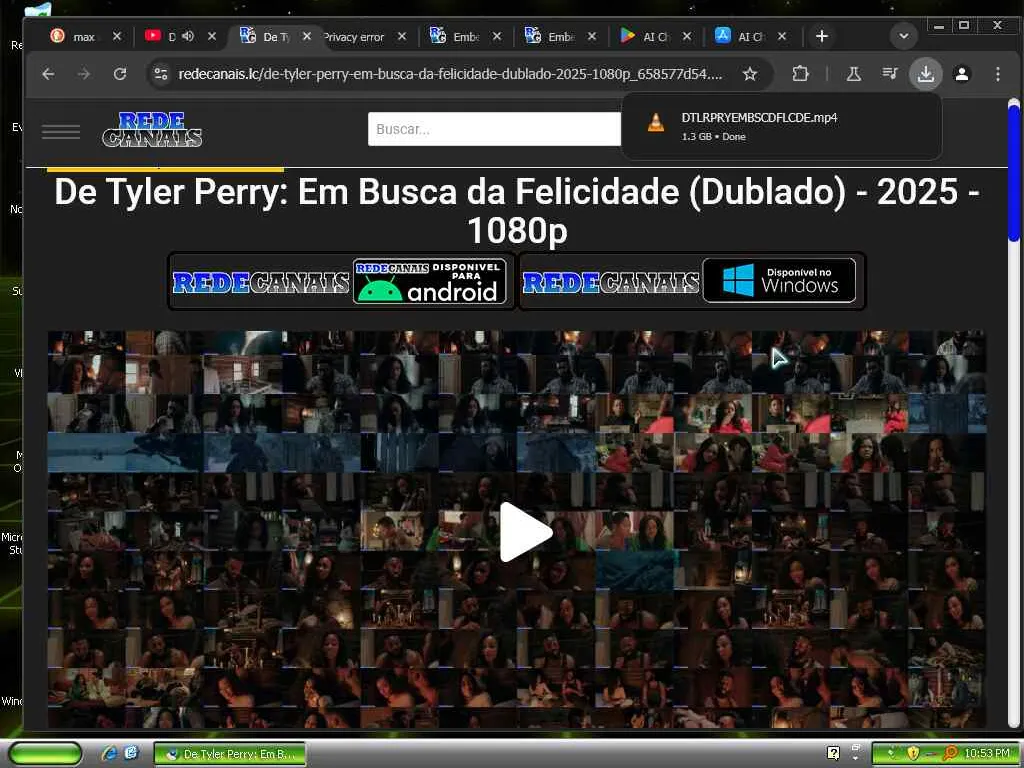Screen dimensions: 1024x768
Task: Open the hamburger menu on Rede Canais
Action: [x=61, y=131]
